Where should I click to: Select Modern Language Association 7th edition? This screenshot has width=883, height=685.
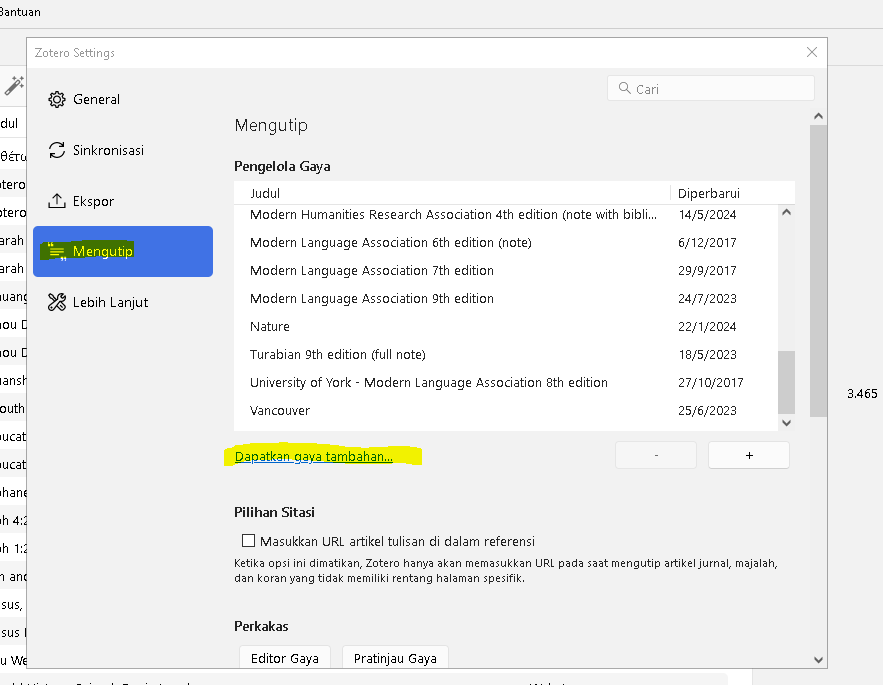click(x=506, y=271)
